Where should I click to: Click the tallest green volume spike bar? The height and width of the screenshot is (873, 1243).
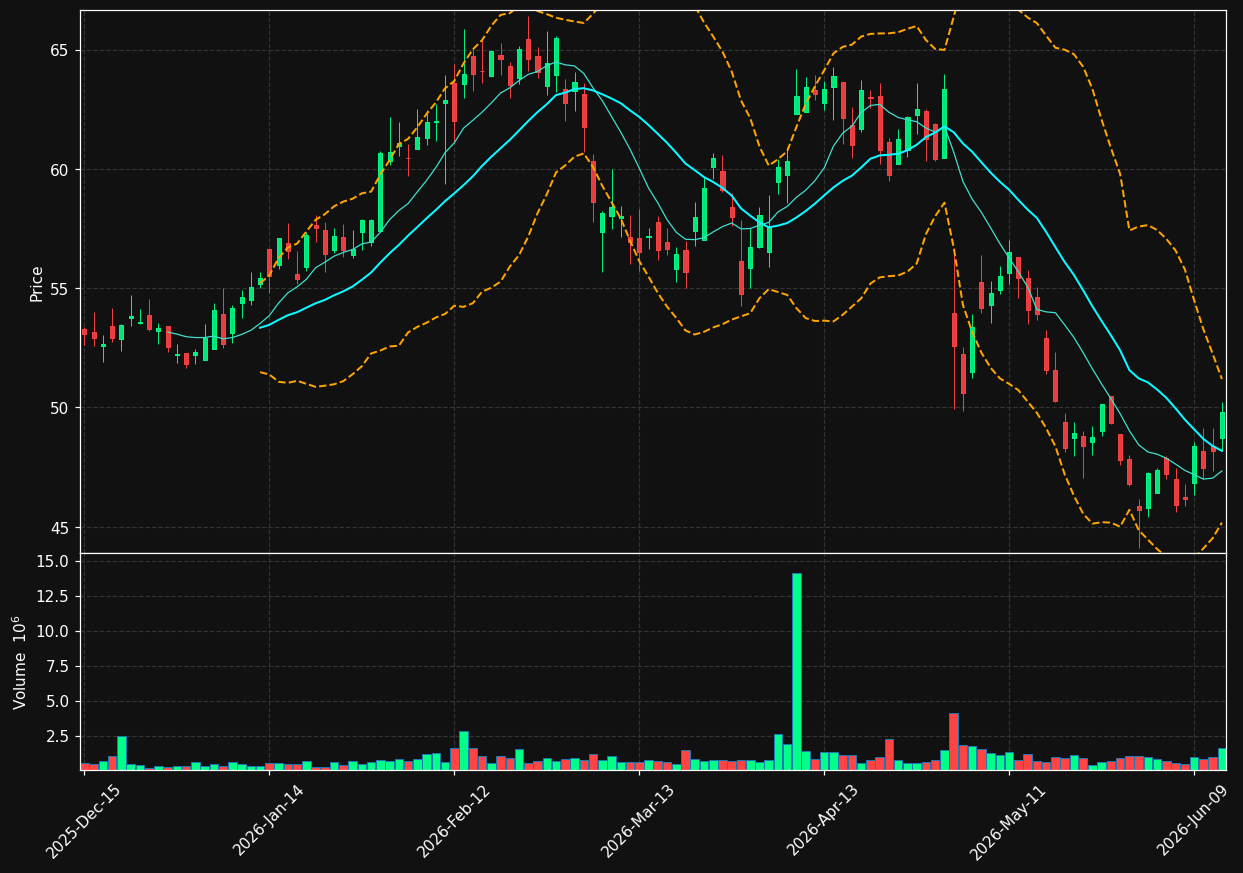[x=797, y=671]
